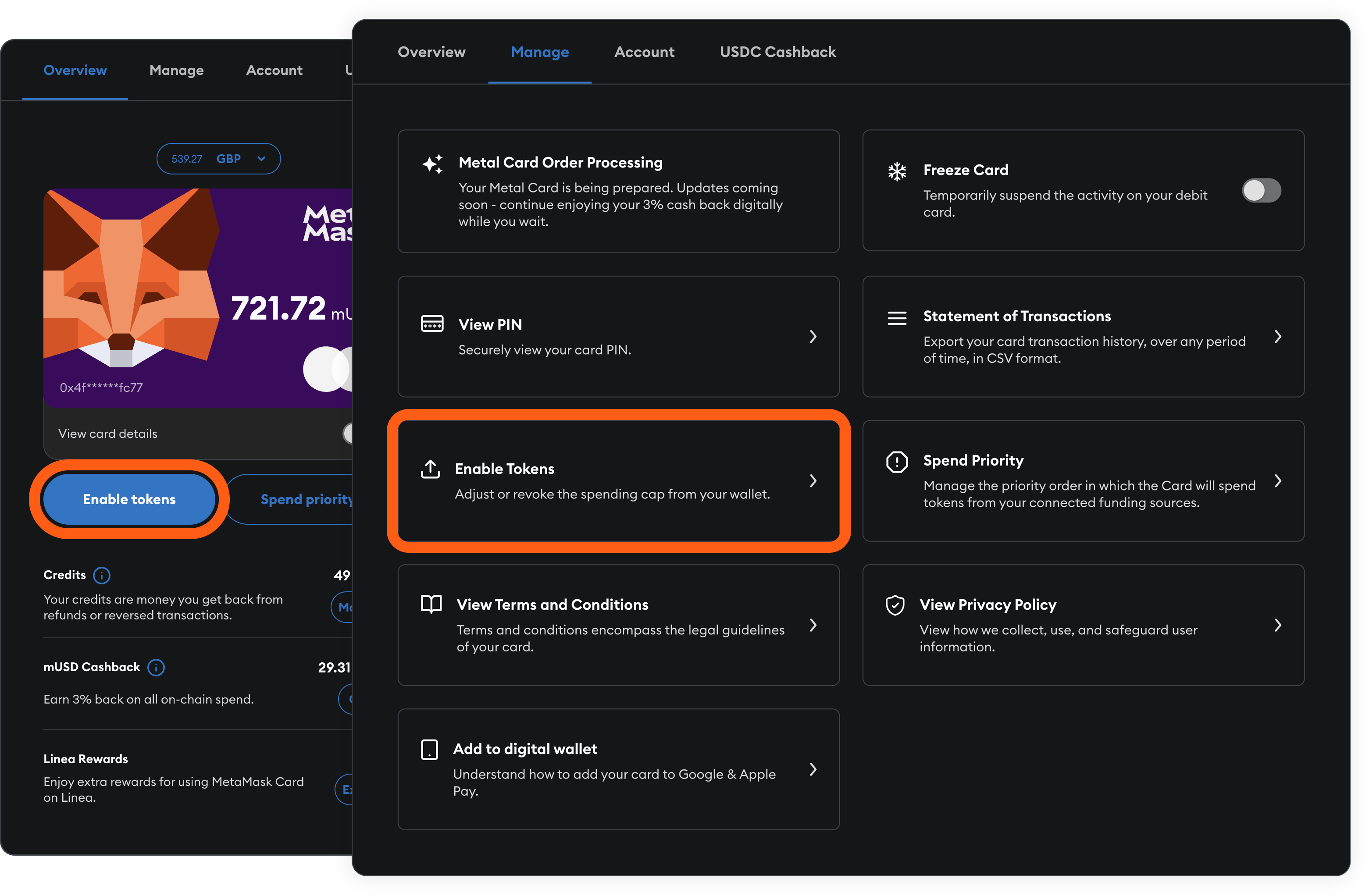Toggle the Freeze Card switch

pos(1261,190)
